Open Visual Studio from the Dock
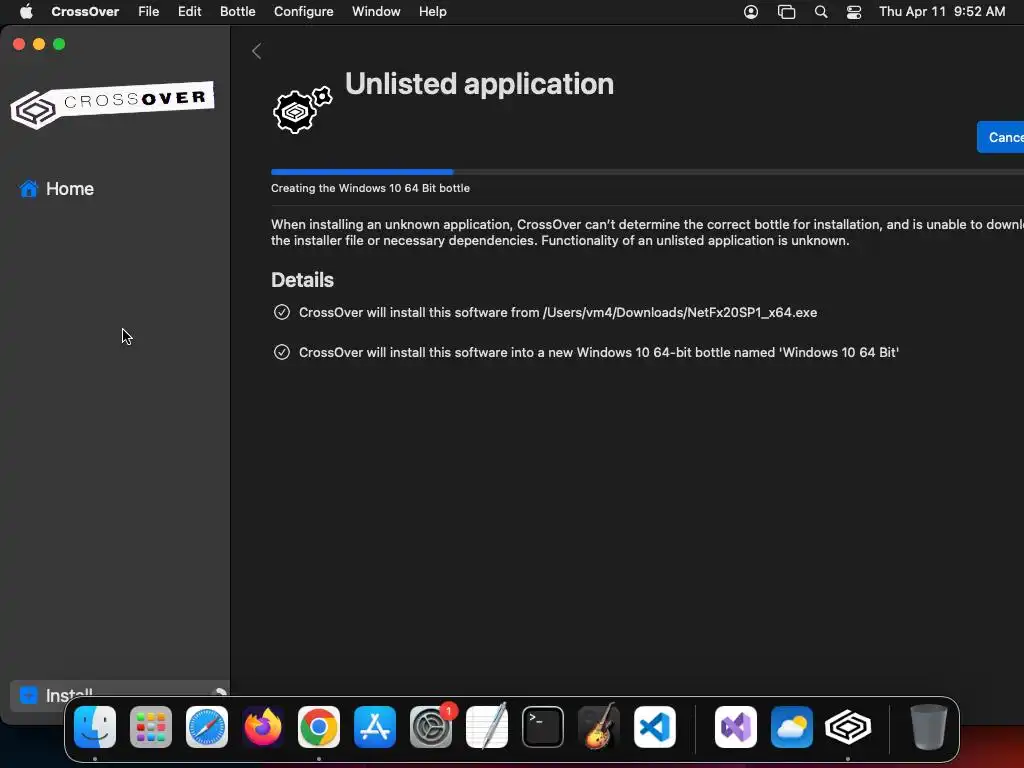Screen dimensions: 1024x768 coord(736,727)
